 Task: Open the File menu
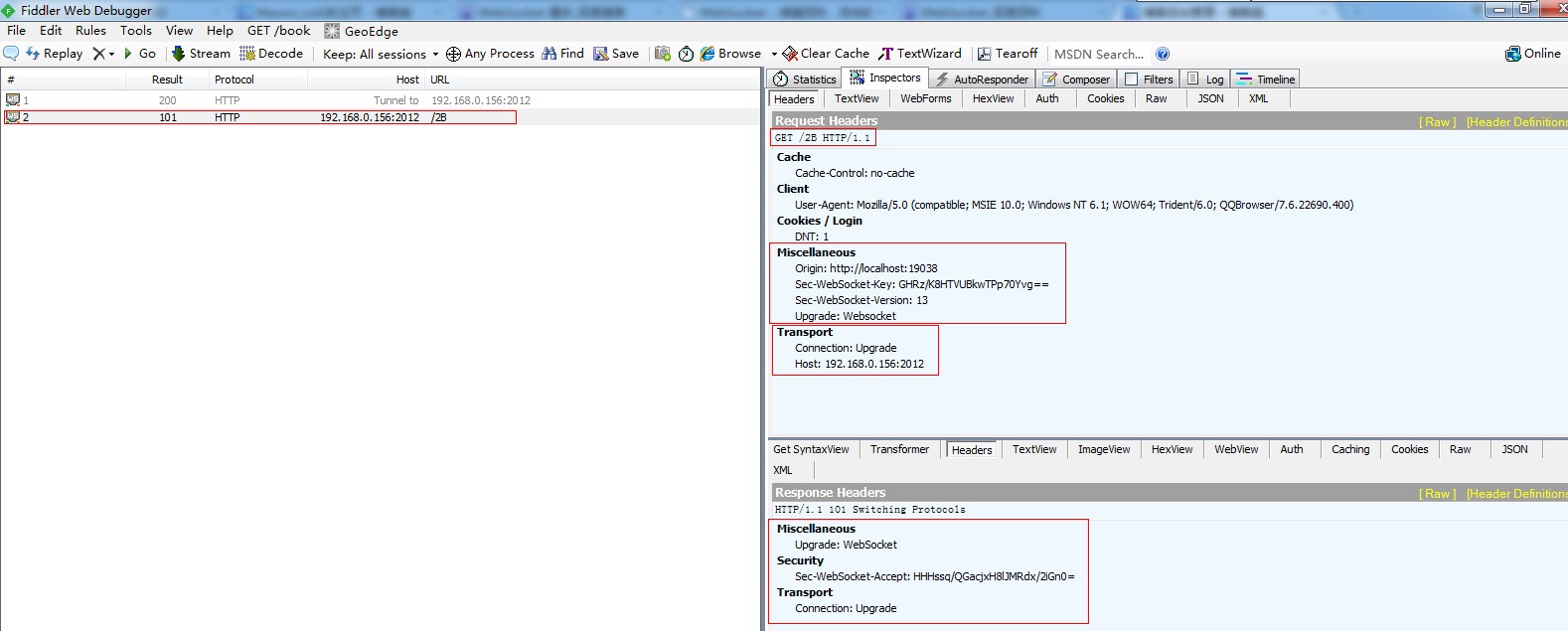point(17,31)
